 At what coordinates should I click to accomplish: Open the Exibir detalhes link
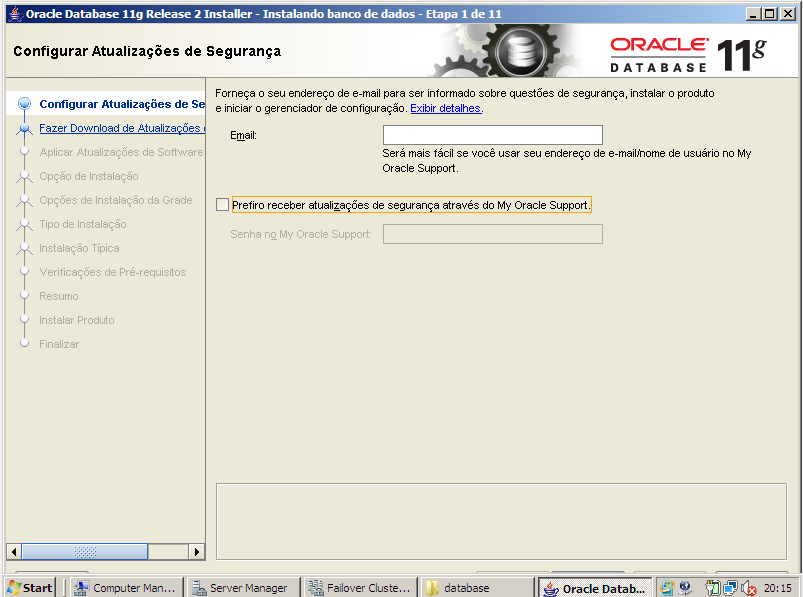(x=446, y=108)
